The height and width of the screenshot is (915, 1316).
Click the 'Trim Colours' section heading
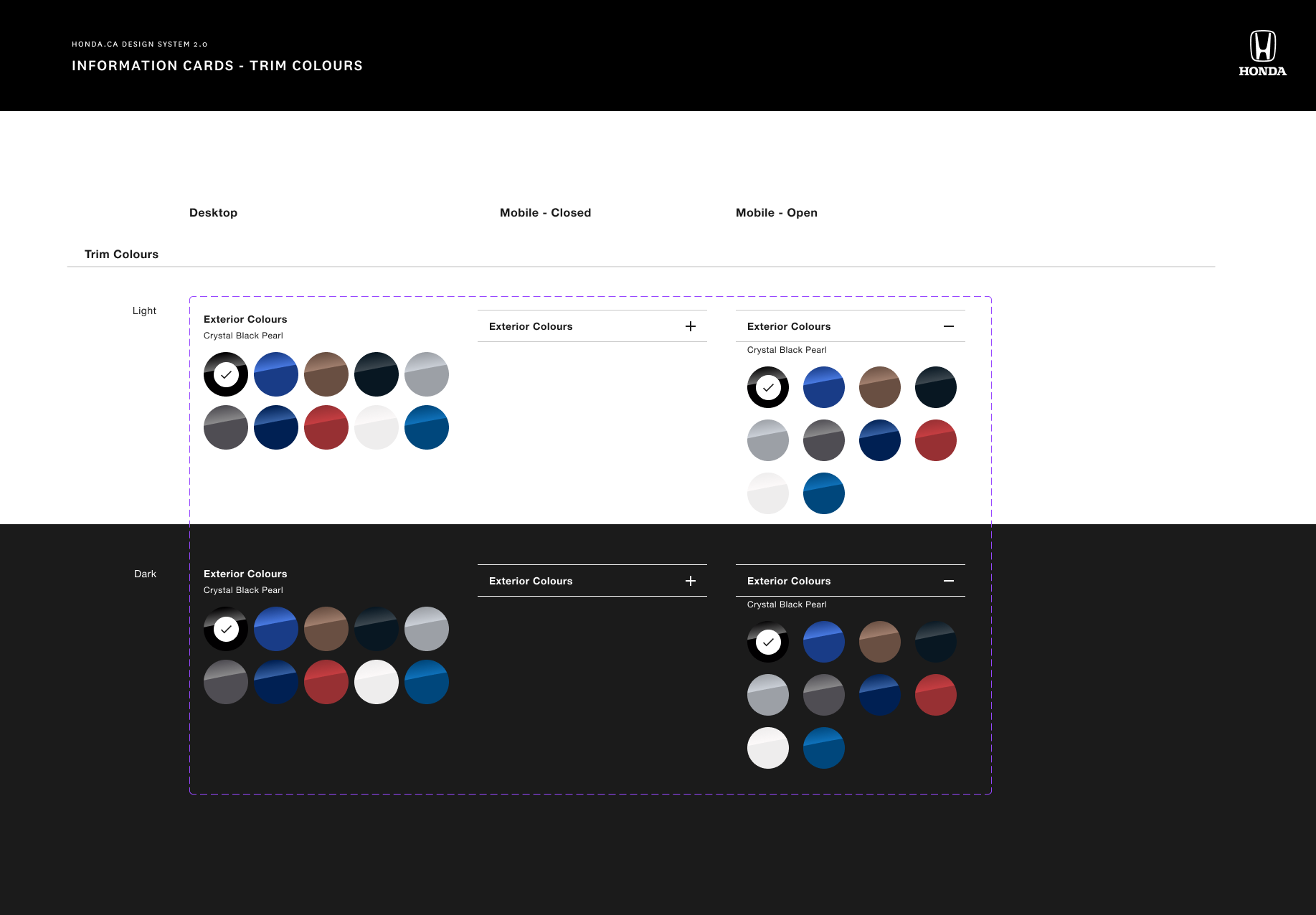(x=121, y=255)
